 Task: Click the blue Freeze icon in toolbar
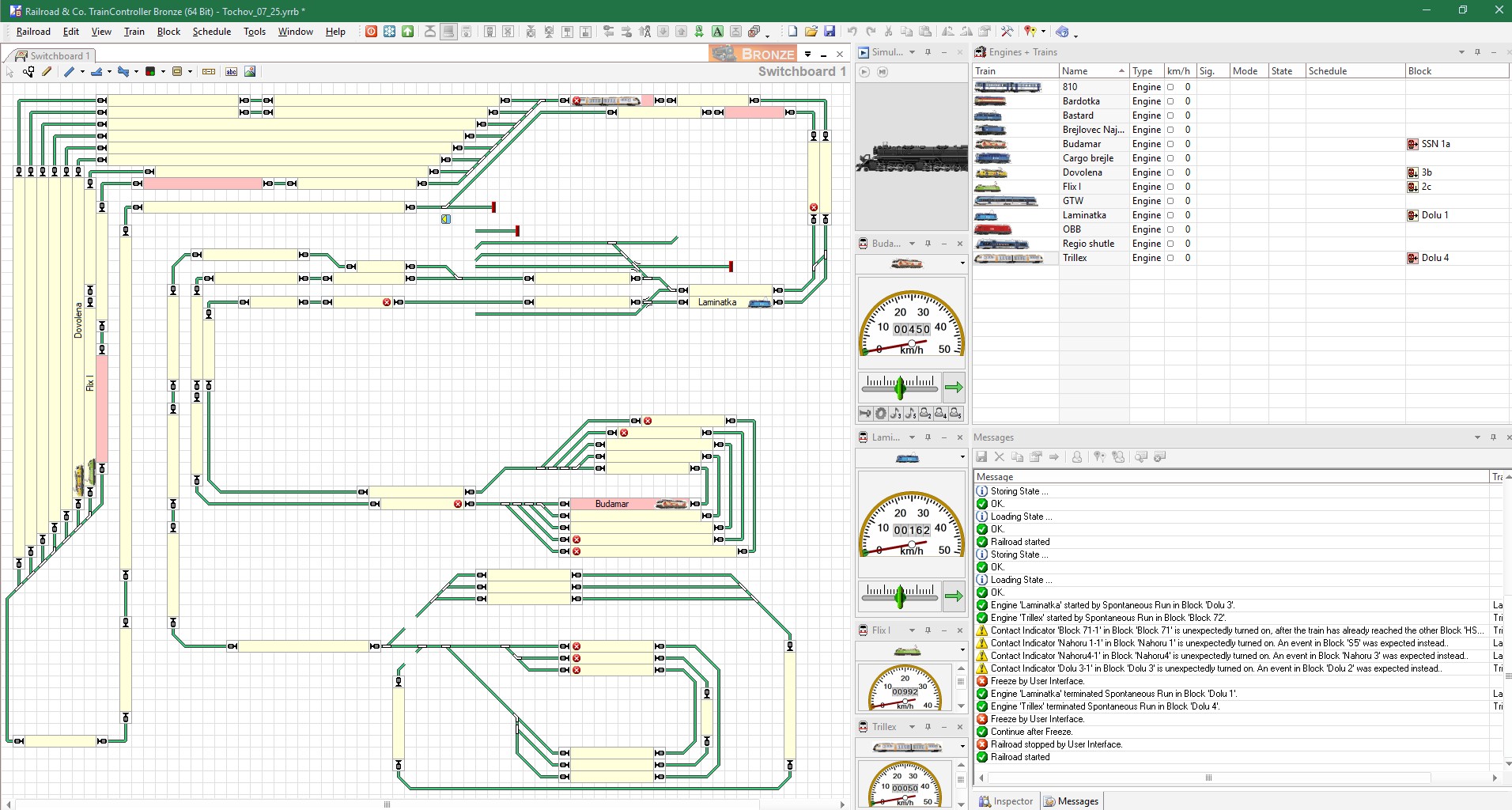[389, 32]
